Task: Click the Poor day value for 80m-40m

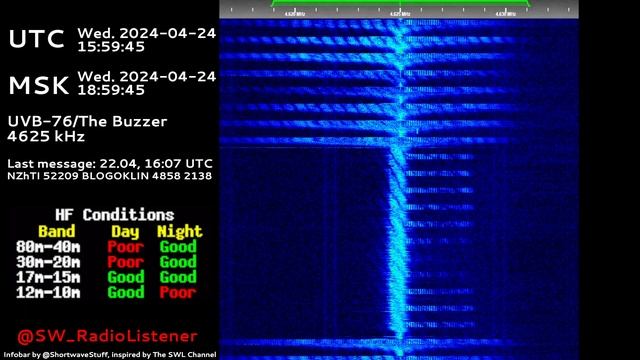Action: click(126, 247)
